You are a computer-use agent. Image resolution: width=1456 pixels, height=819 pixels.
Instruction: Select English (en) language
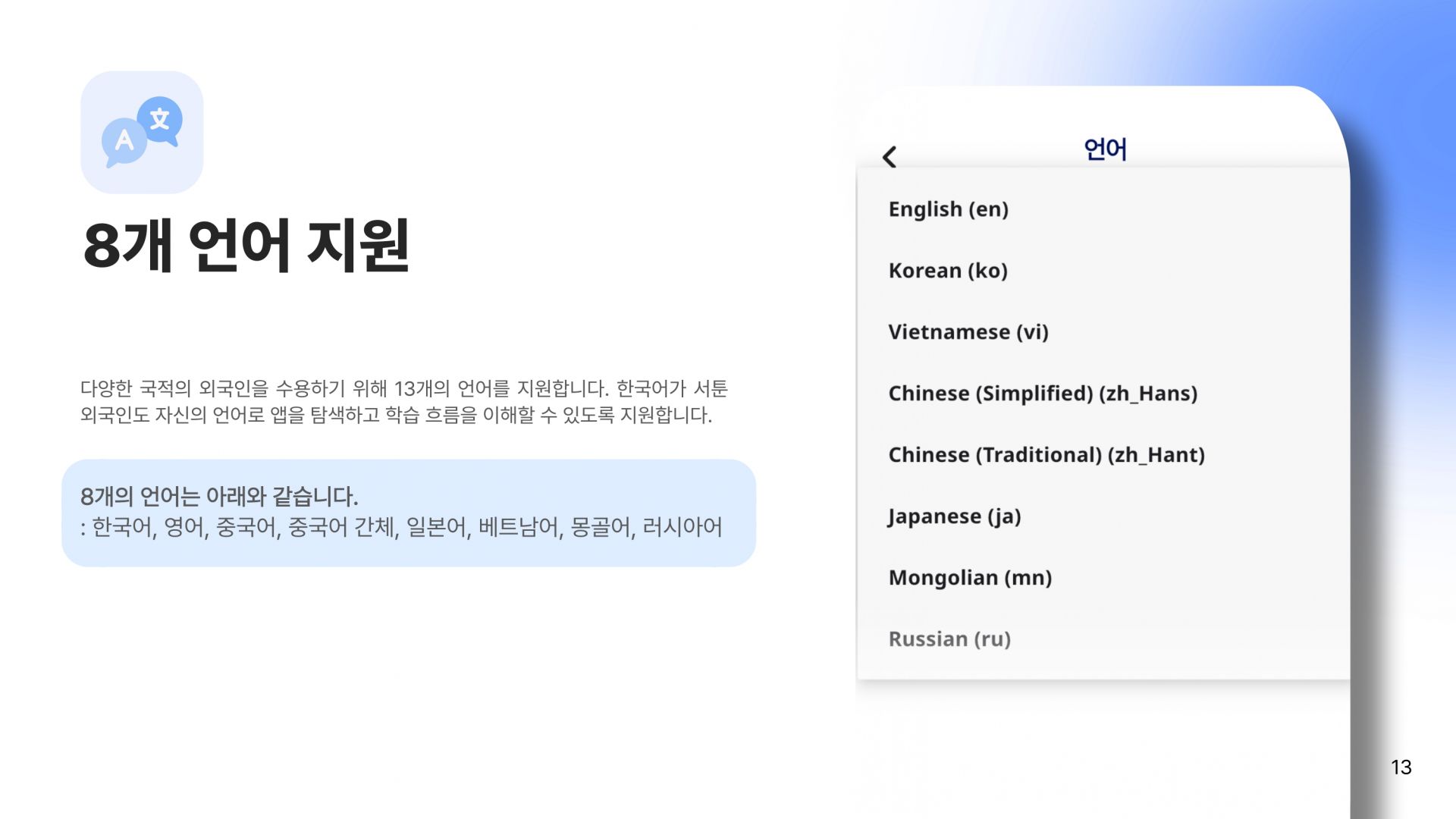948,209
